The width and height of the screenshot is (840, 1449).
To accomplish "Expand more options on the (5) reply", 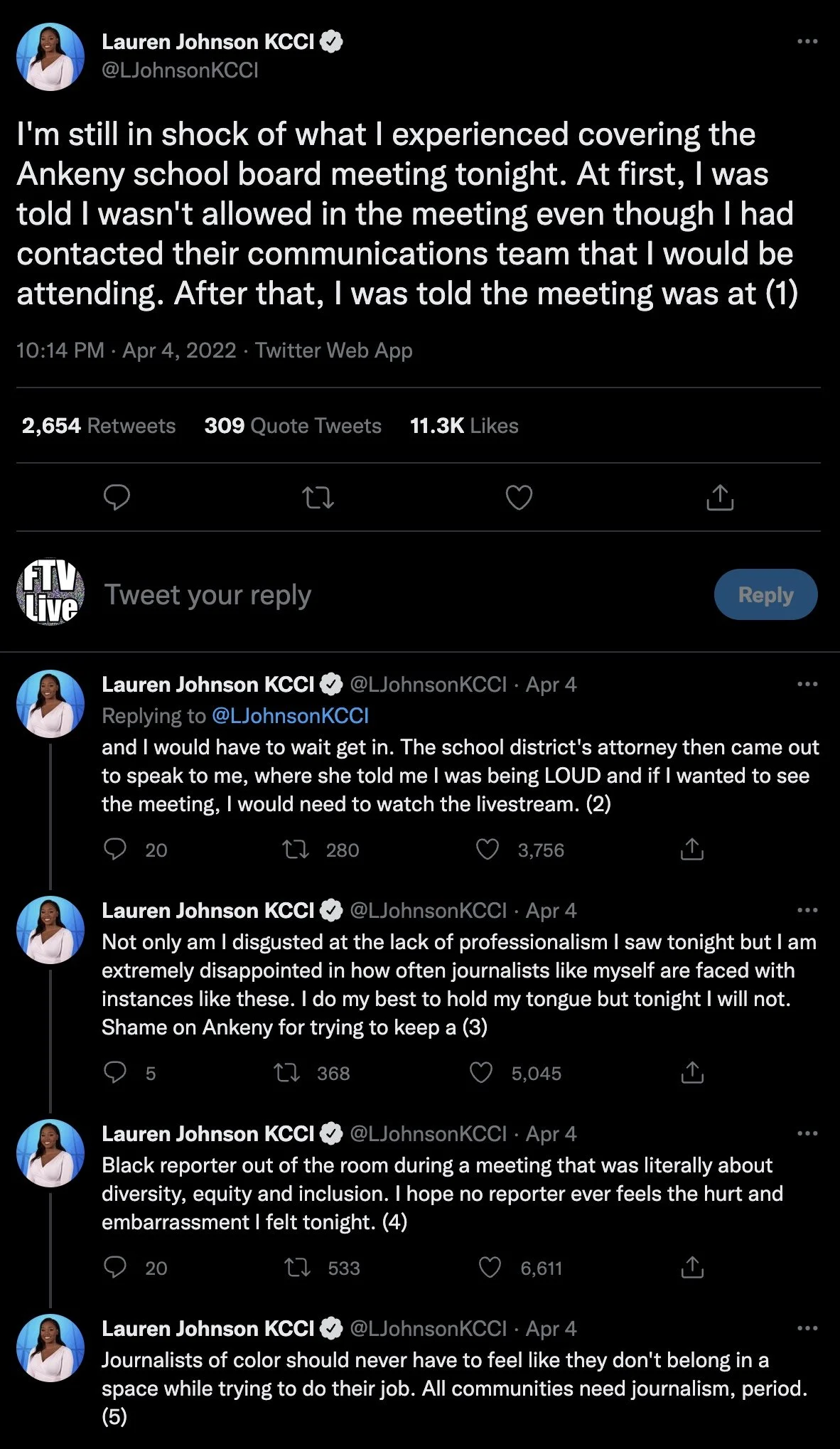I will (807, 1329).
